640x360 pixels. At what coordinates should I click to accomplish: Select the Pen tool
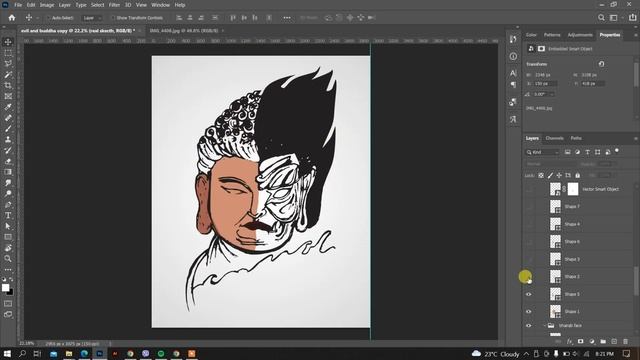pos(8,204)
